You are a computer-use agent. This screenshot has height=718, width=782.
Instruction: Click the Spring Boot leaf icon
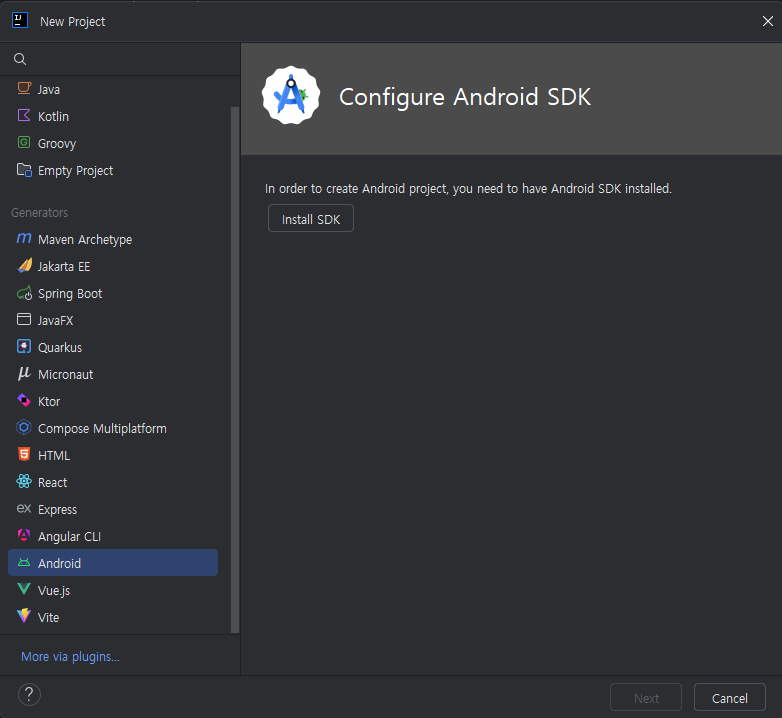(x=24, y=293)
